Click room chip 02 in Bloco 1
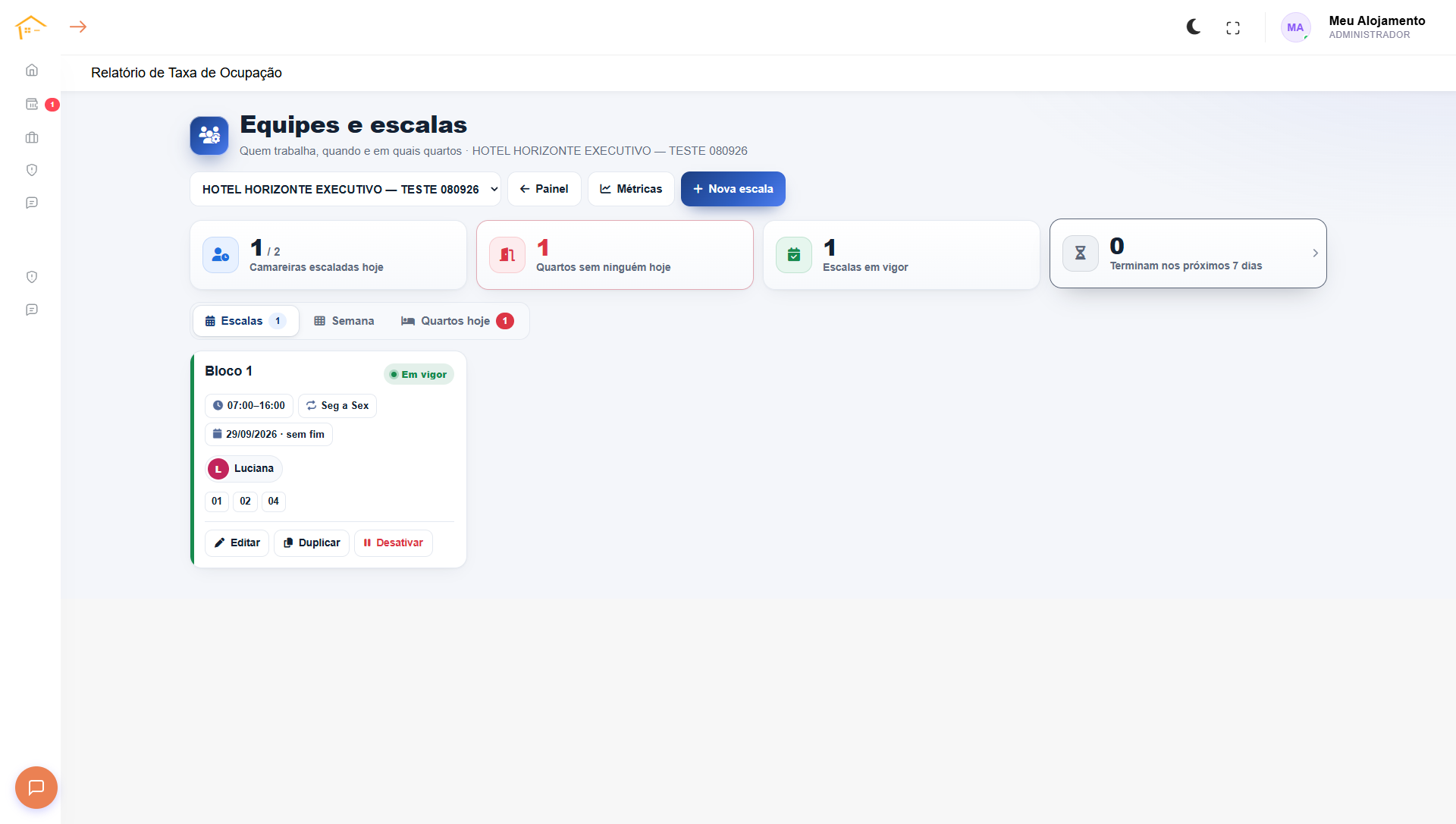This screenshot has width=1456, height=824. tap(245, 502)
